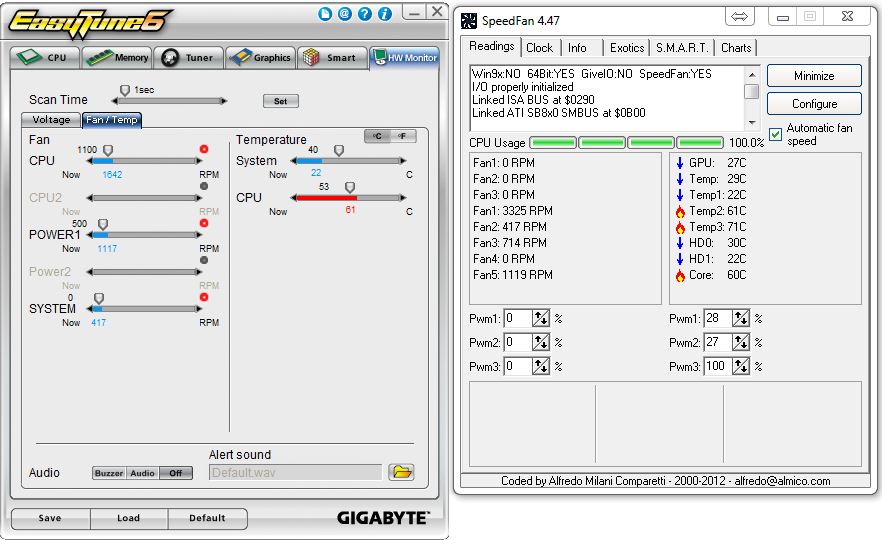Toggle the Automatic fan speed checkbox
882x540 pixels.
pos(776,135)
